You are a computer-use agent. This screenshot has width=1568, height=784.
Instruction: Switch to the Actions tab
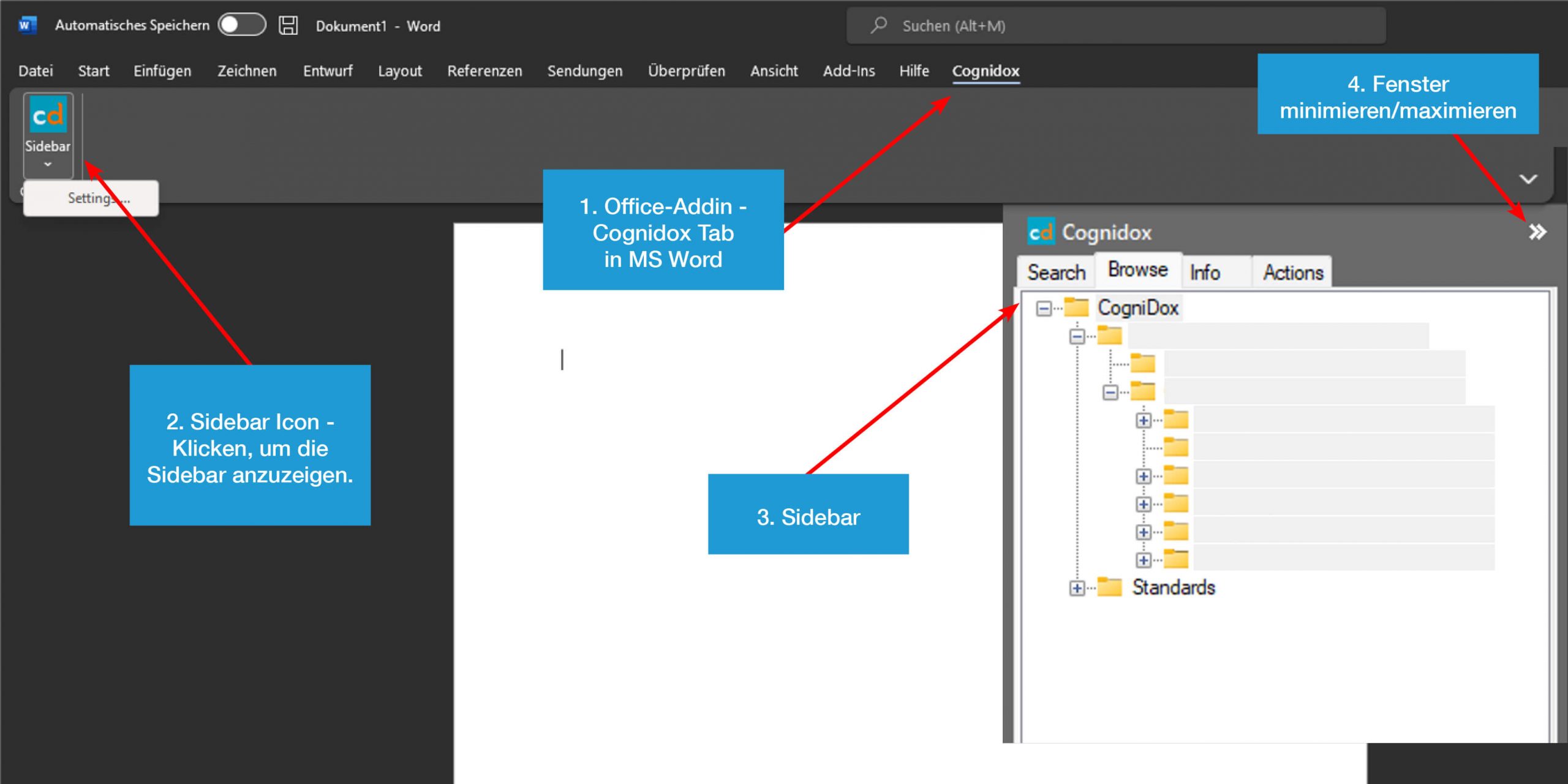pos(1291,272)
